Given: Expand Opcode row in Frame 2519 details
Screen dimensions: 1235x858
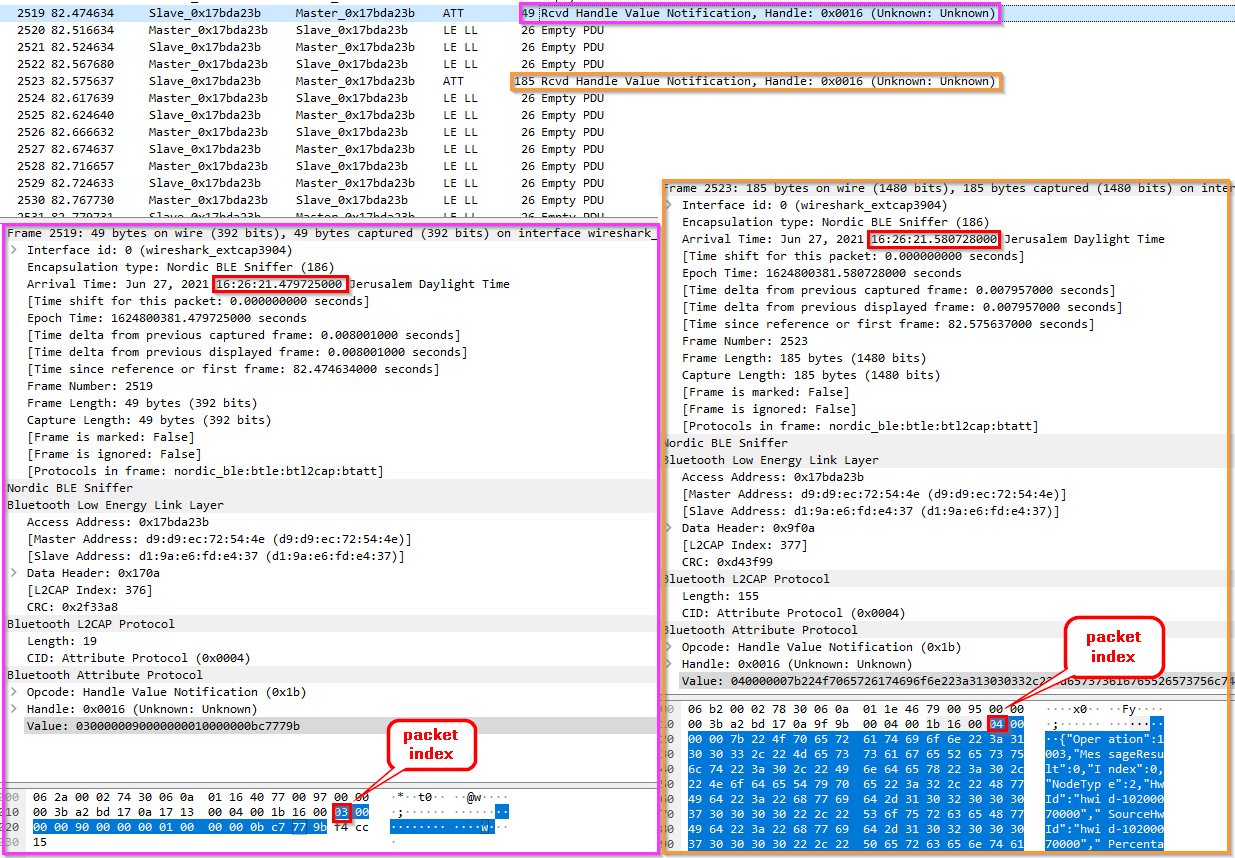Looking at the screenshot, I should pos(13,692).
